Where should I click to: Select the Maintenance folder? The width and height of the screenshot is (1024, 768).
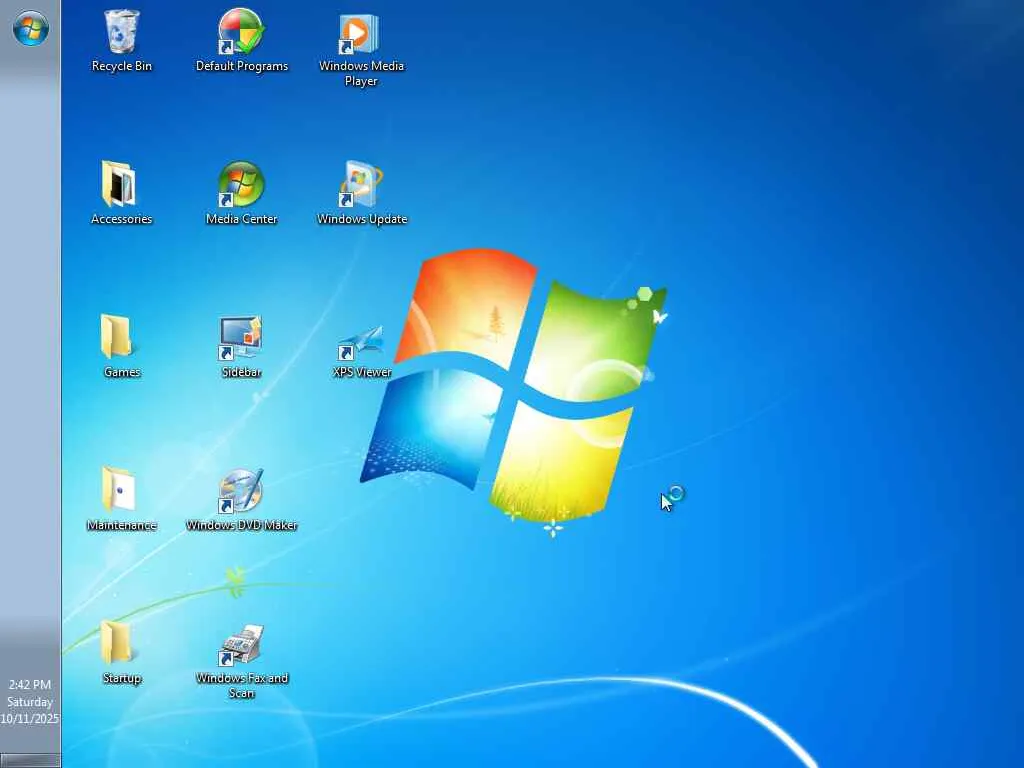coord(121,500)
